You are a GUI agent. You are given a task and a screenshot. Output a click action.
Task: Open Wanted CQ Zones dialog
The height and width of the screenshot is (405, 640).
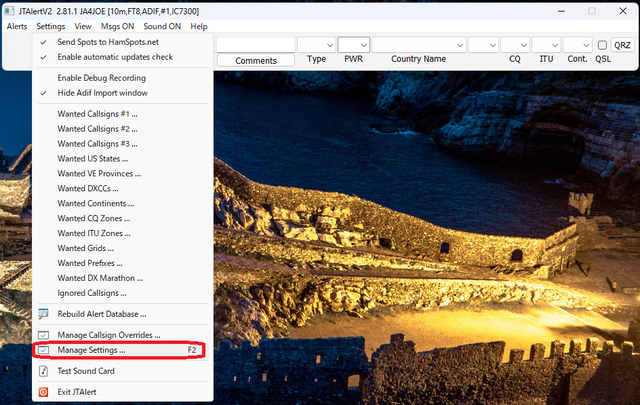(x=122, y=218)
